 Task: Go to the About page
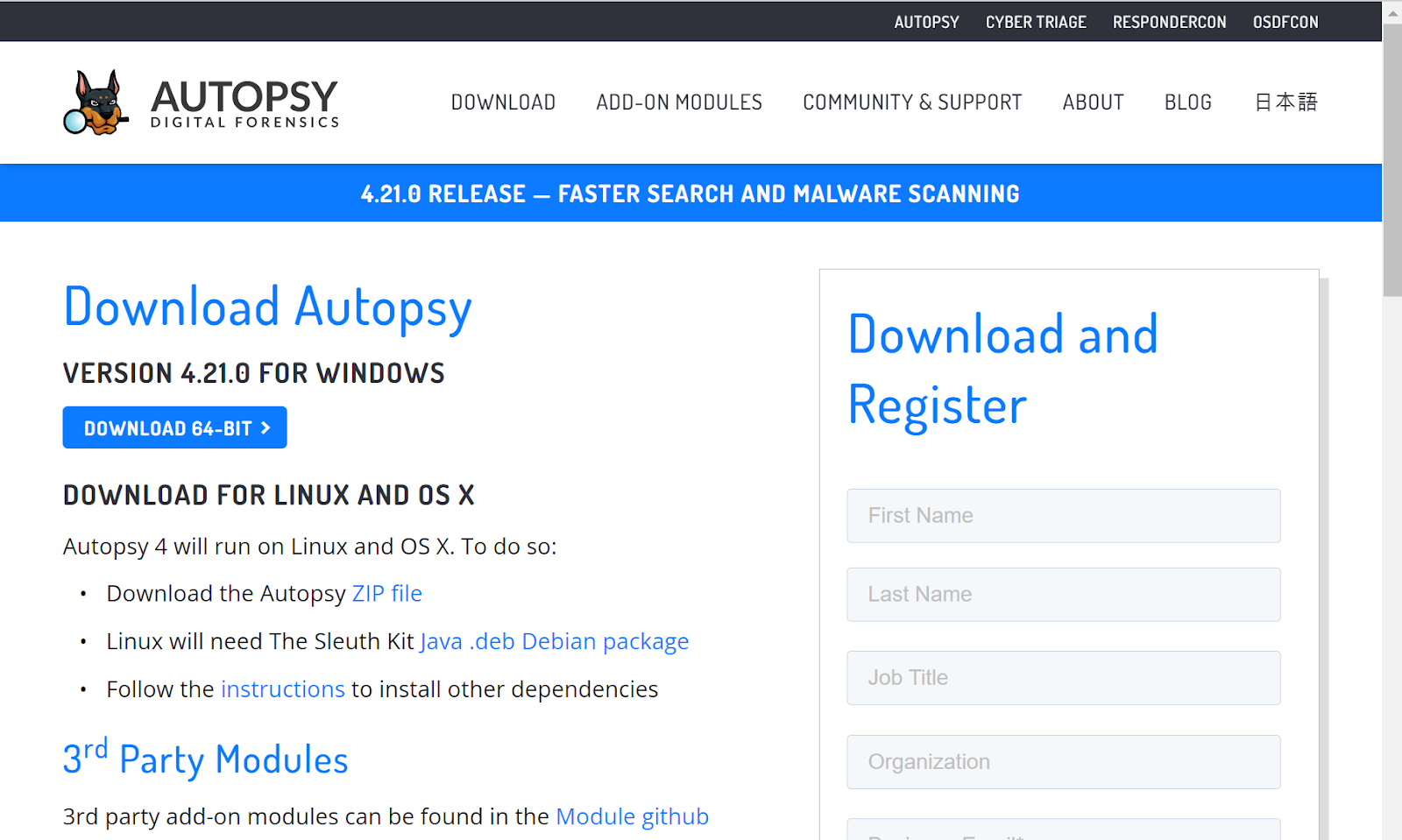click(1093, 102)
